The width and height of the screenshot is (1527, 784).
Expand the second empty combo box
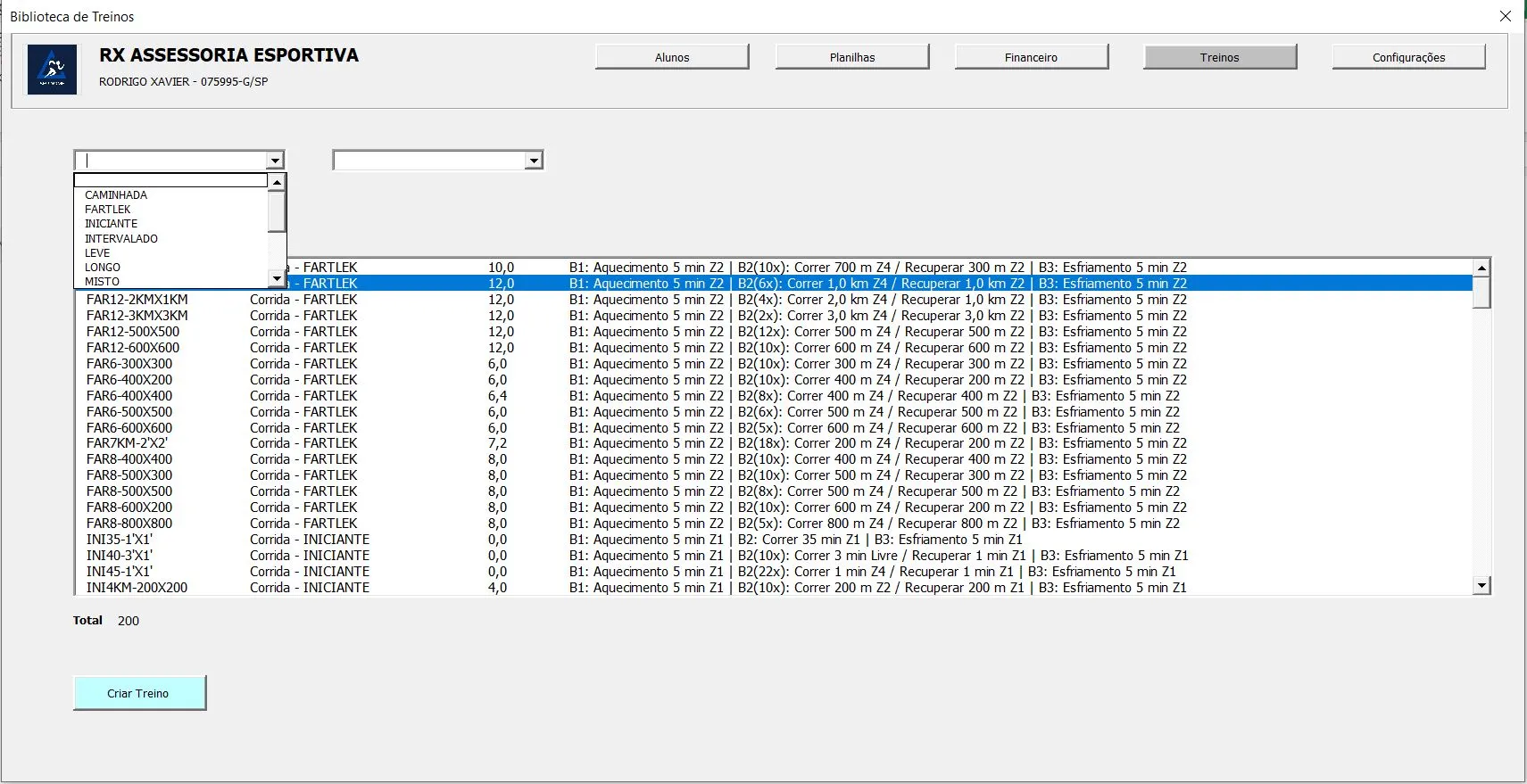coord(534,161)
